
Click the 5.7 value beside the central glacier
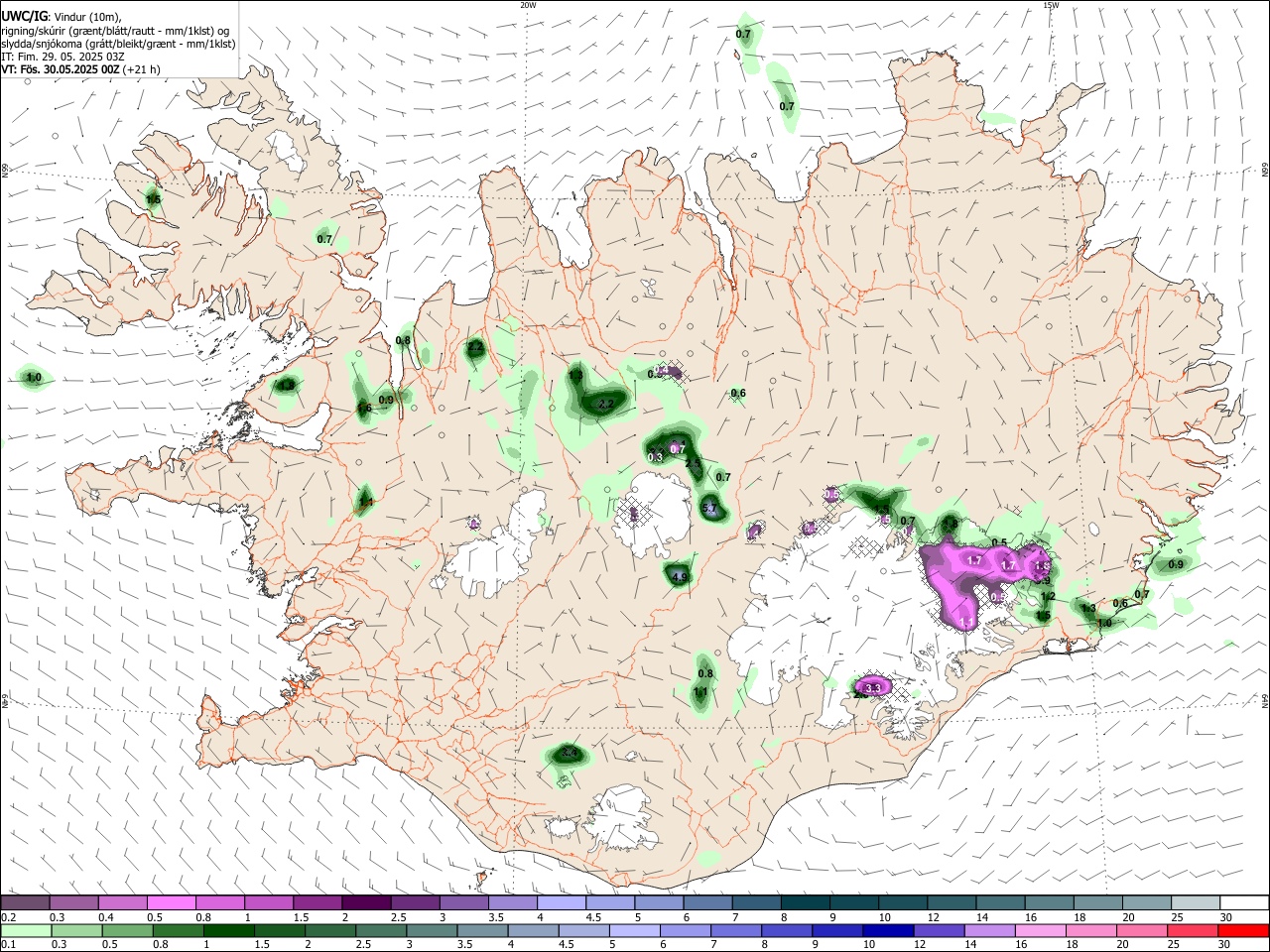click(709, 509)
